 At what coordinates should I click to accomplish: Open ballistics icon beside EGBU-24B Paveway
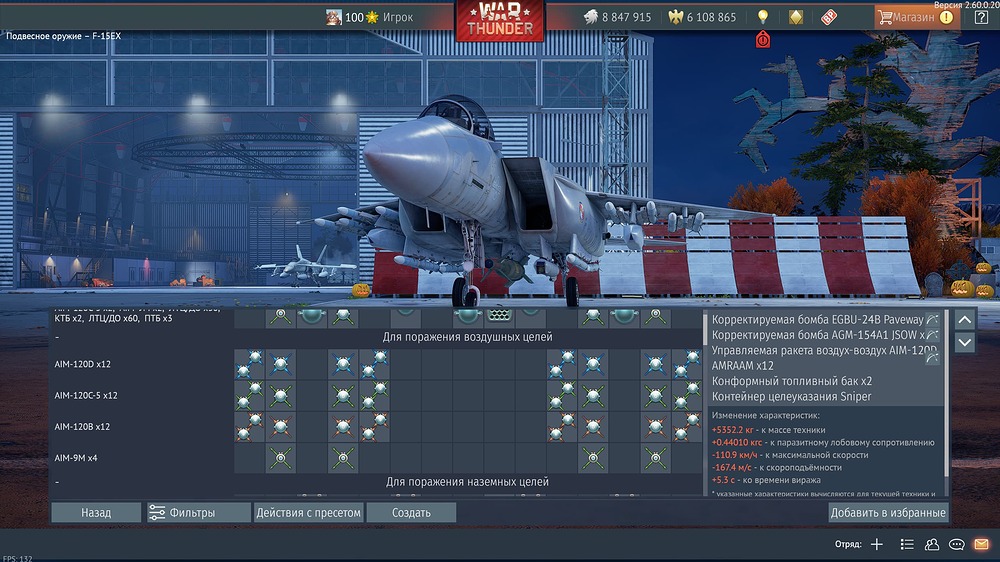(932, 319)
